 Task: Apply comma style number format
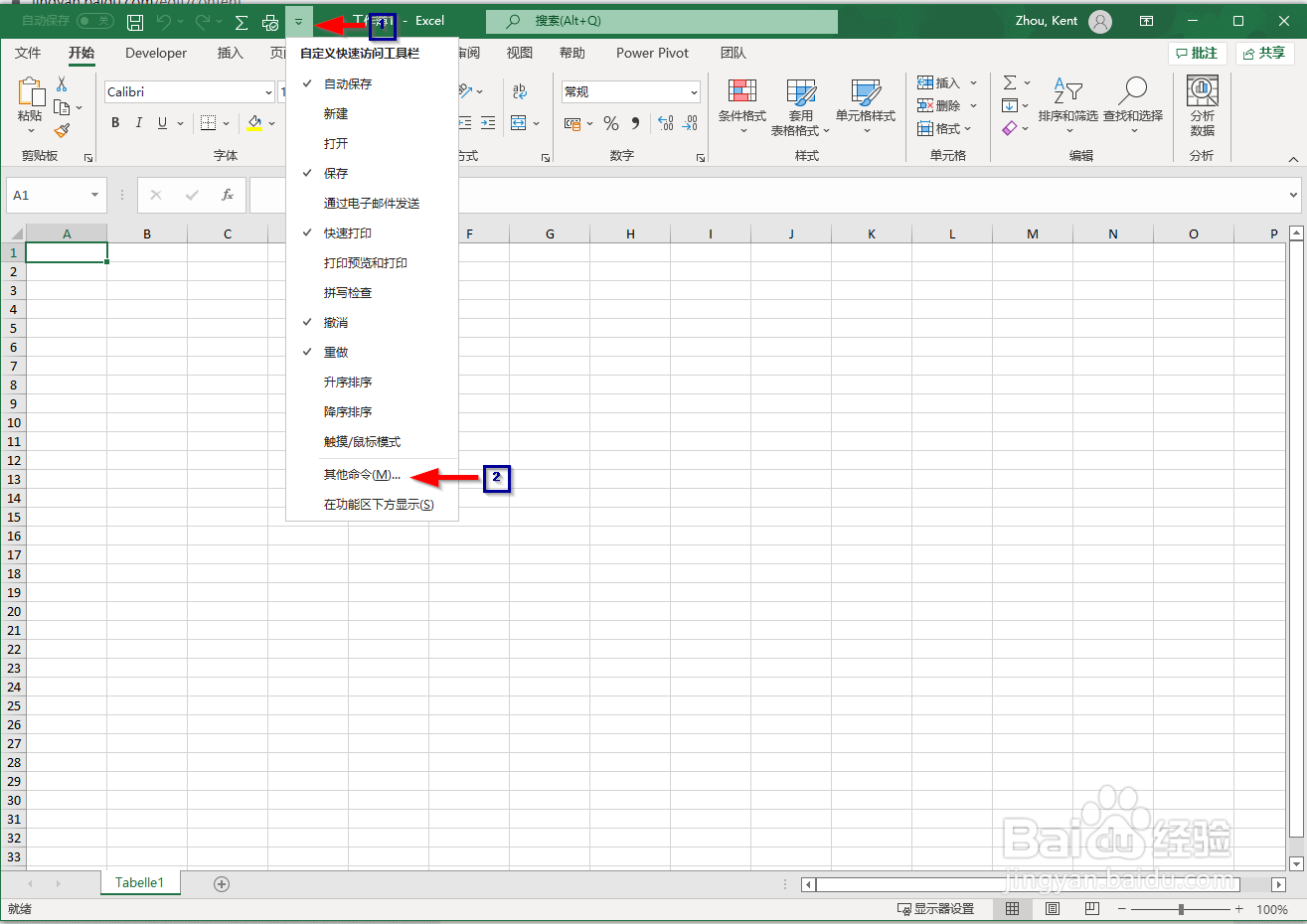click(635, 123)
